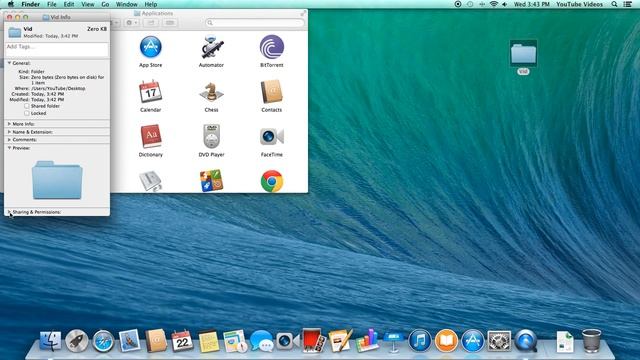
Task: Open Pages from the Dock
Action: pos(340,341)
